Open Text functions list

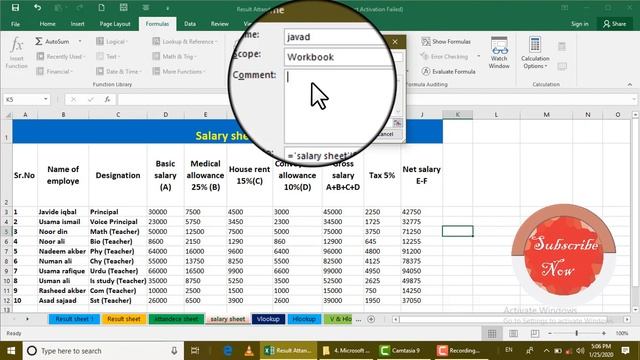point(108,56)
